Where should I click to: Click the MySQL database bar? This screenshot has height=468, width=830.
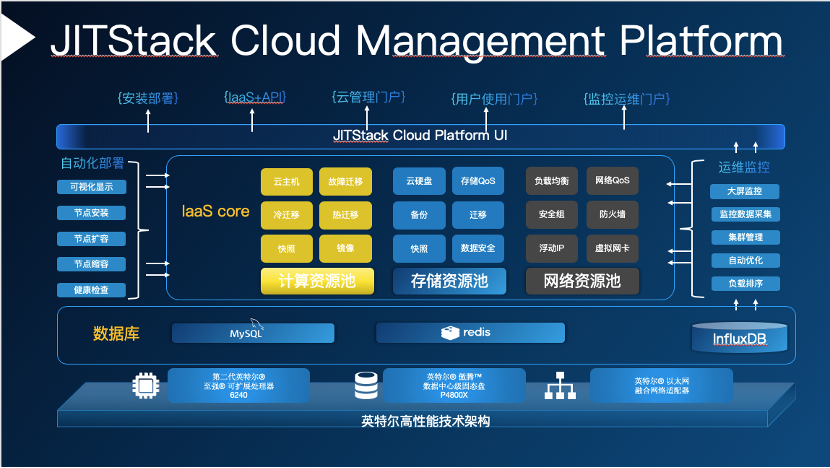click(x=253, y=333)
